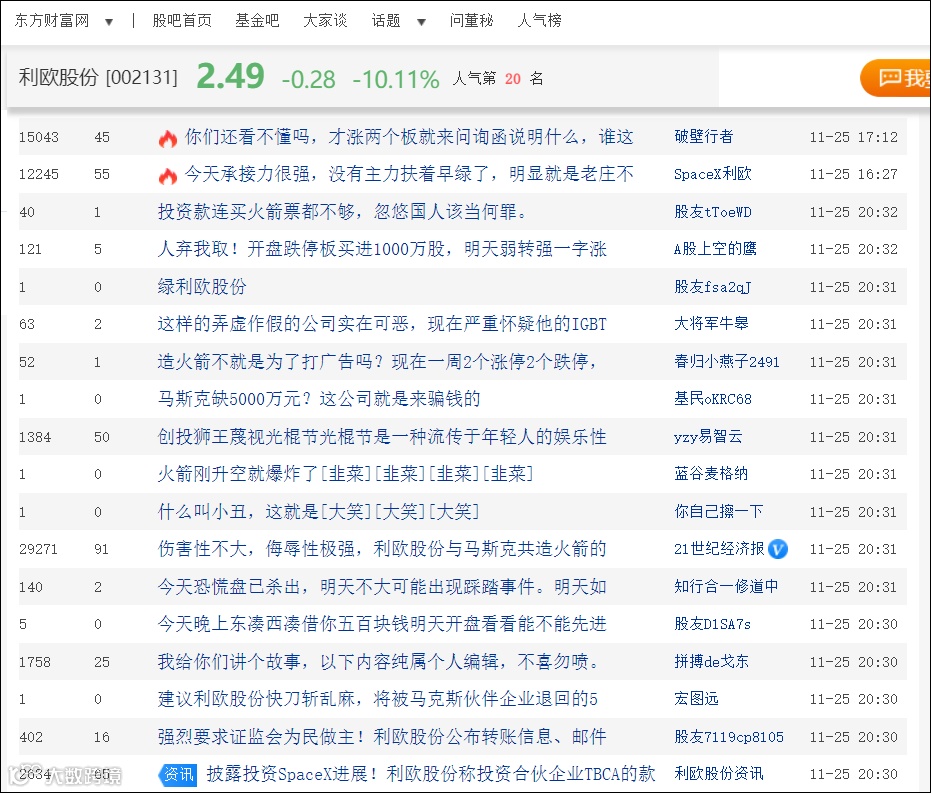This screenshot has width=931, height=793.
Task: Visit author SpaceX利欧 profile
Action: click(x=712, y=174)
